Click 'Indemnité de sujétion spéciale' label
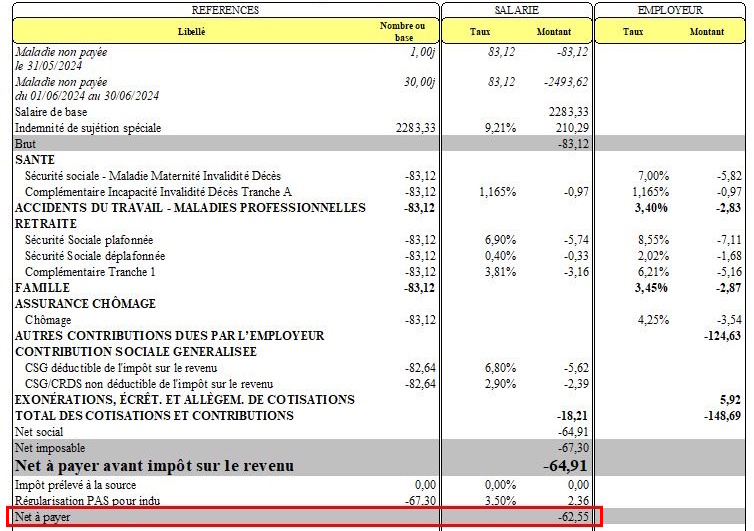This screenshot has height=531, width=754. pos(88,128)
